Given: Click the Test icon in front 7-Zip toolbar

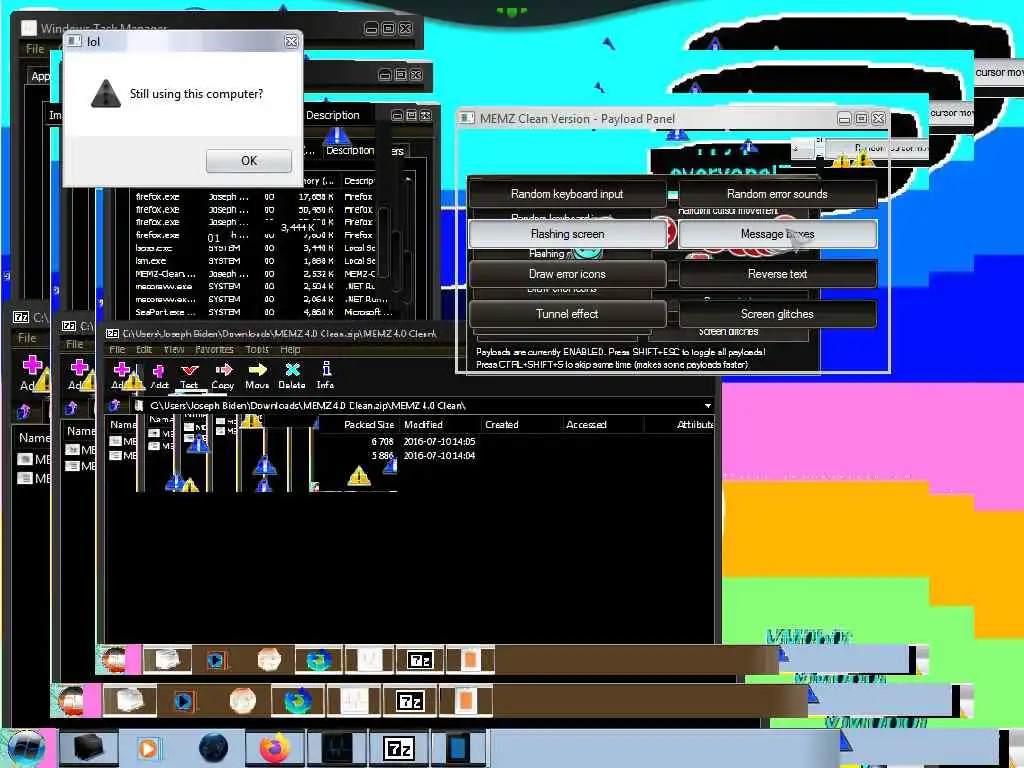Looking at the screenshot, I should pyautogui.click(x=189, y=370).
